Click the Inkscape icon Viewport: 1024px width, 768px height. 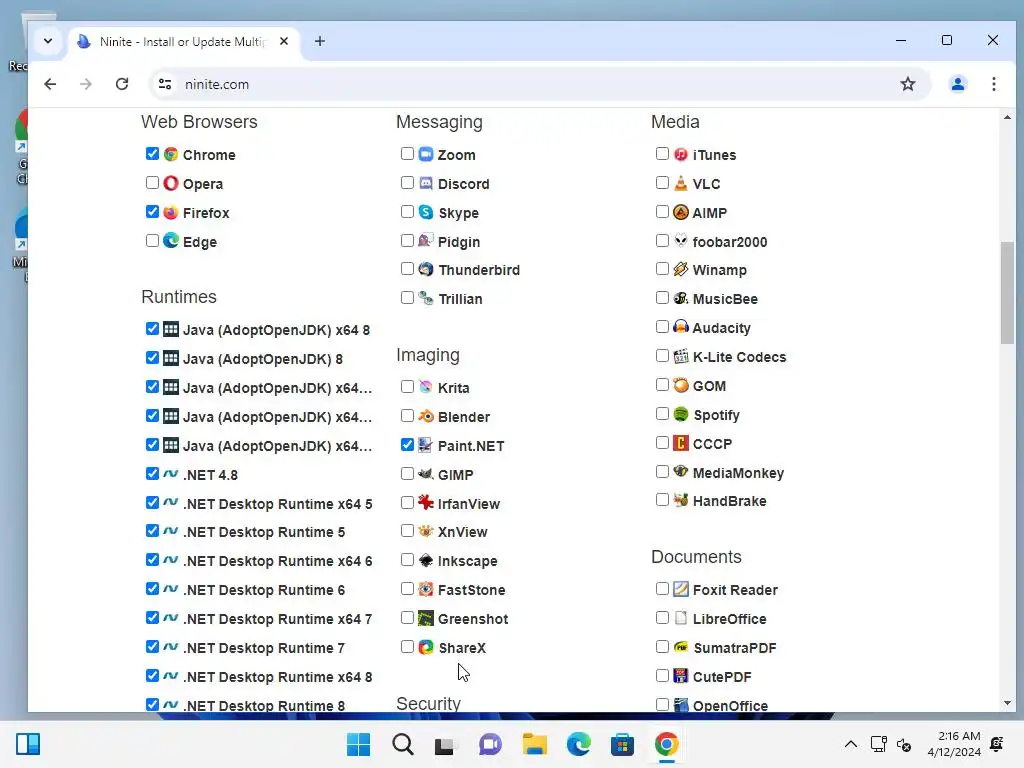[x=426, y=560]
